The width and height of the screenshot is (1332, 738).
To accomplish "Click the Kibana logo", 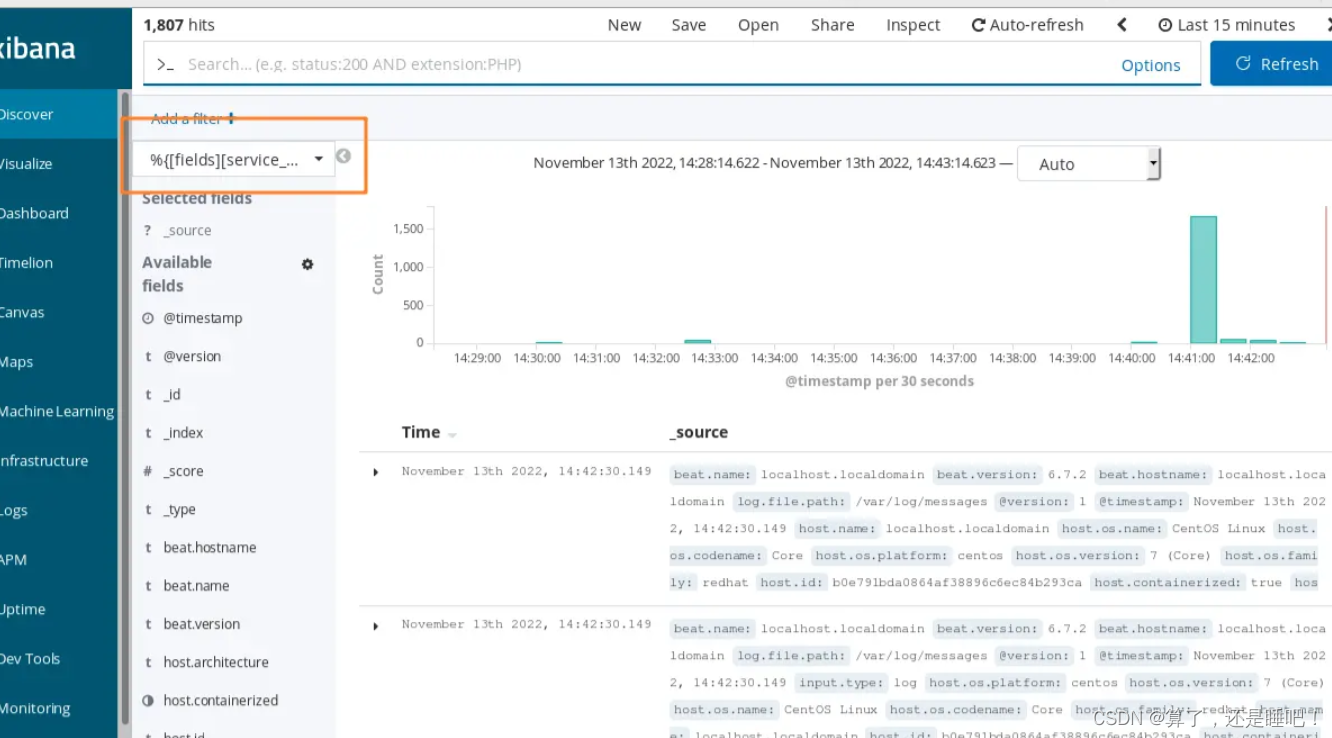I will pos(38,47).
